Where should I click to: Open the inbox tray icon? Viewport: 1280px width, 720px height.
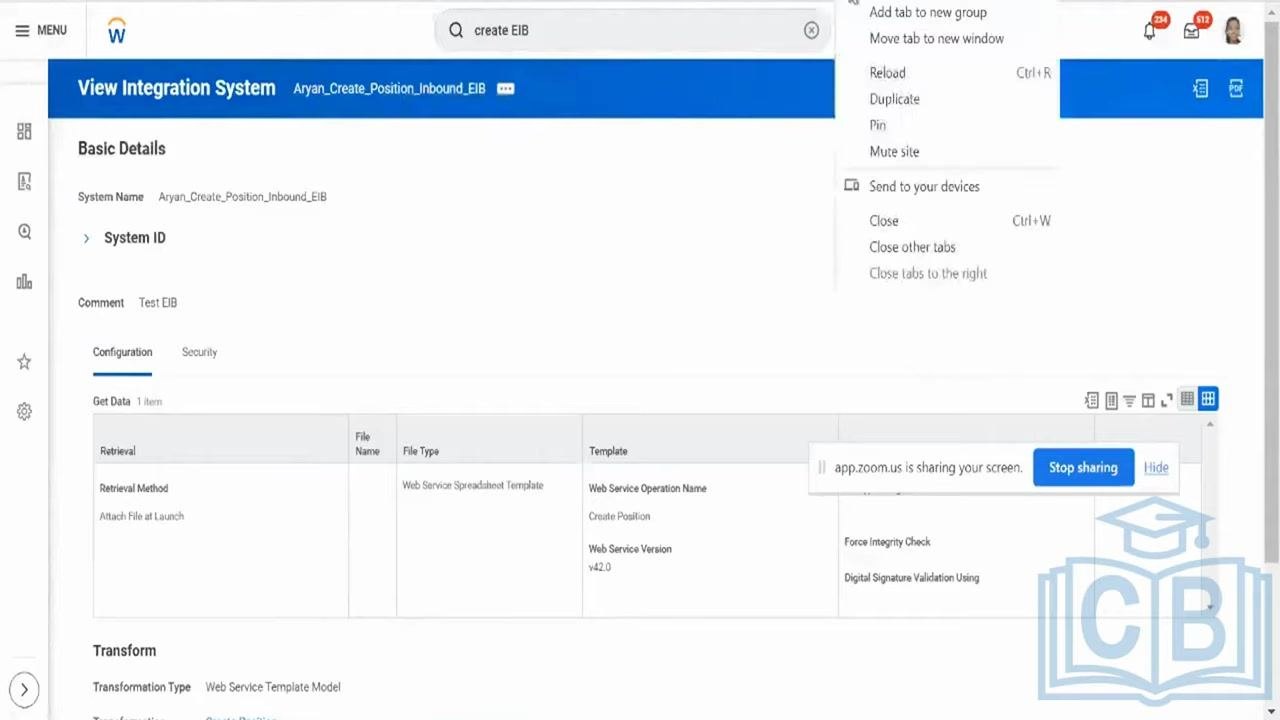point(1191,31)
